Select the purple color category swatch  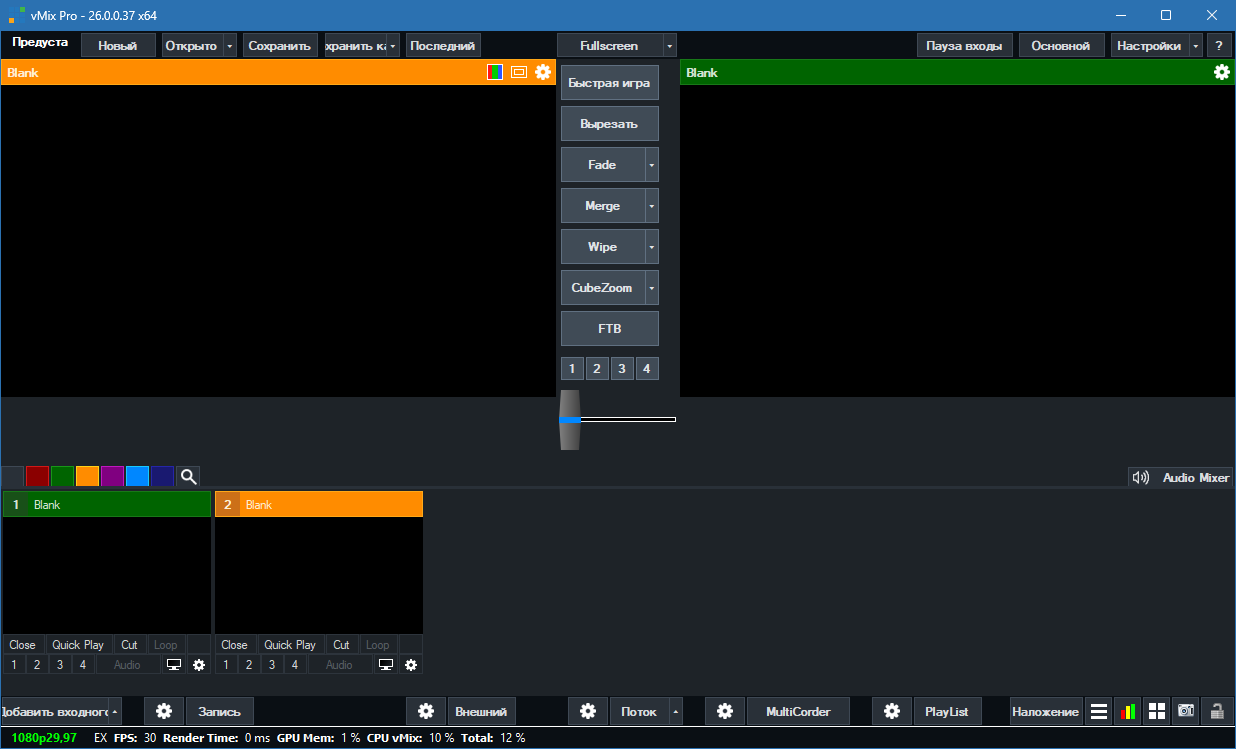pos(112,477)
